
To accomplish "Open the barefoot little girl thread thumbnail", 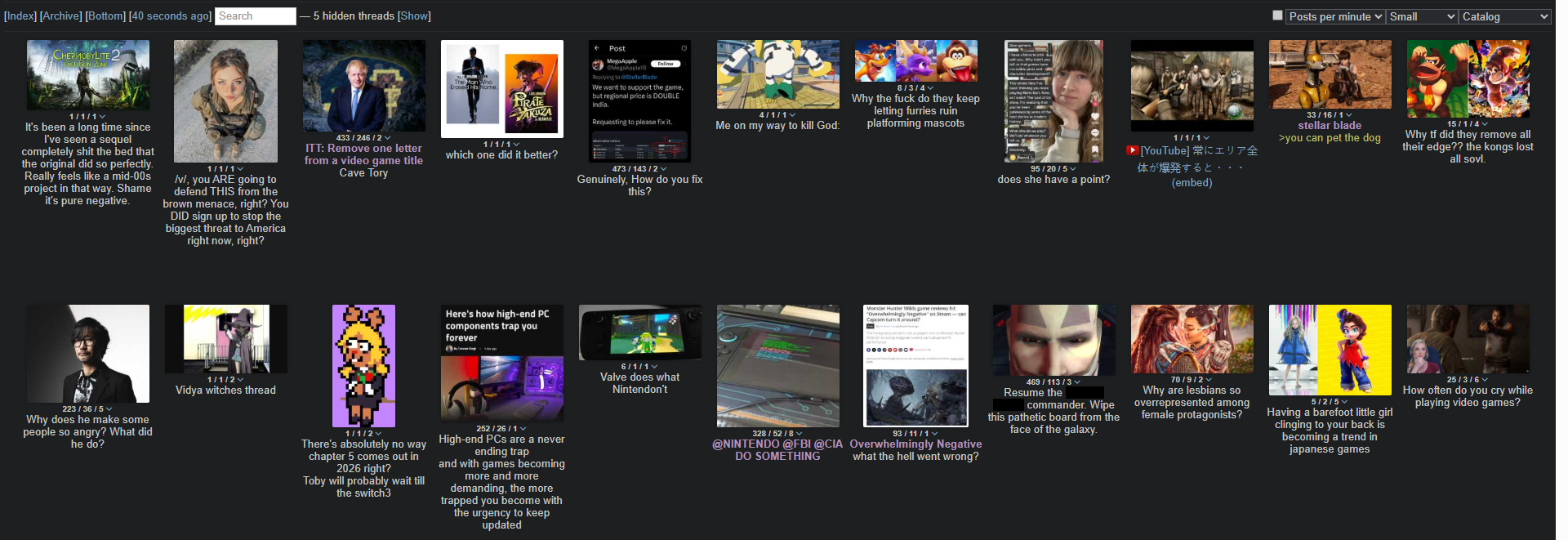I will (x=1330, y=350).
